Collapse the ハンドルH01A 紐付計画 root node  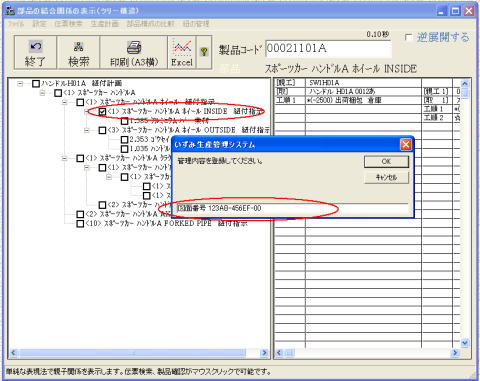coord(20,83)
